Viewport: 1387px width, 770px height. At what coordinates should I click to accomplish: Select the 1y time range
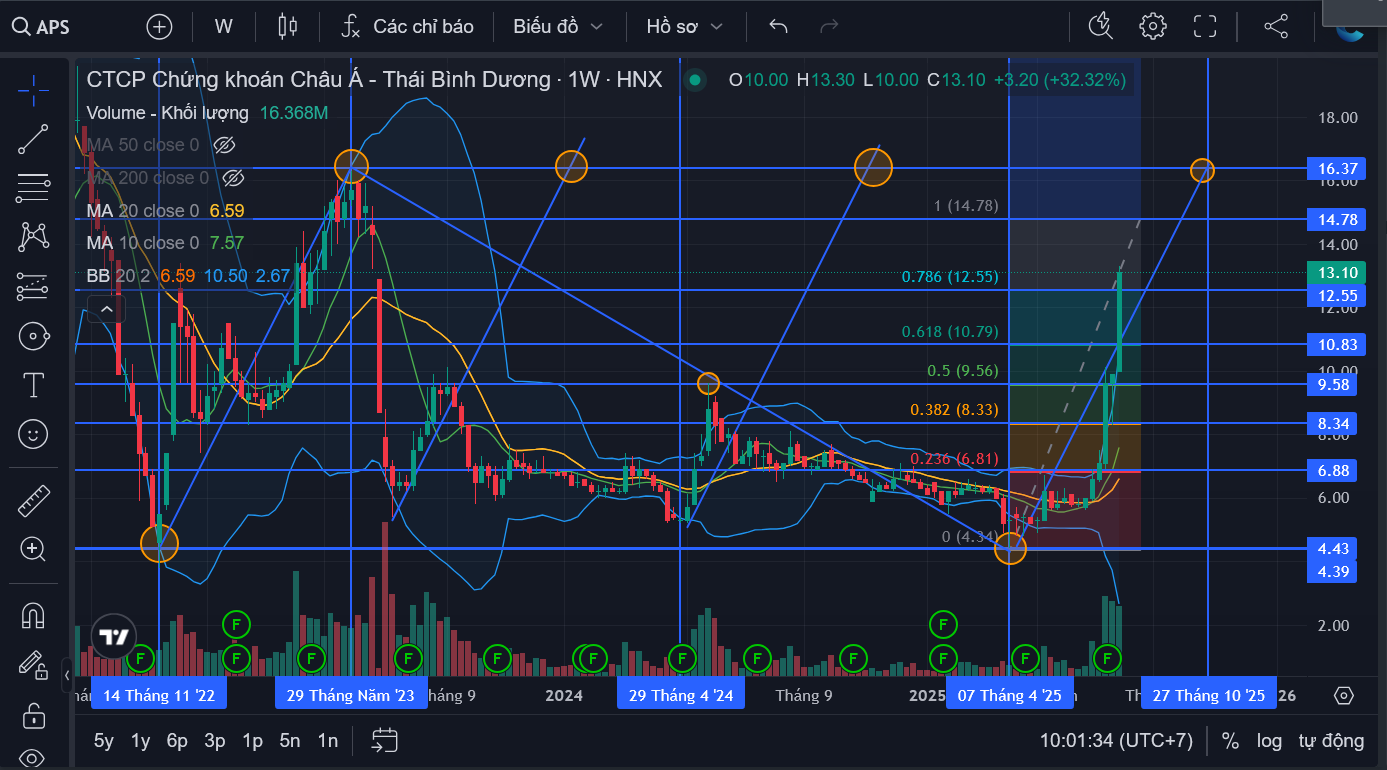[x=141, y=741]
